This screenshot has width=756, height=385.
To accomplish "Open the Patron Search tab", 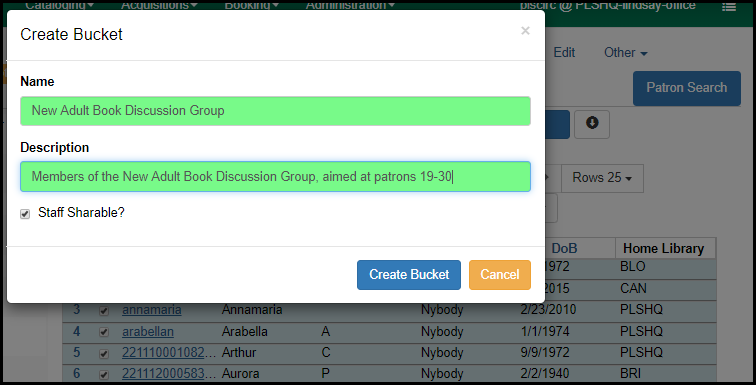I will tap(687, 88).
